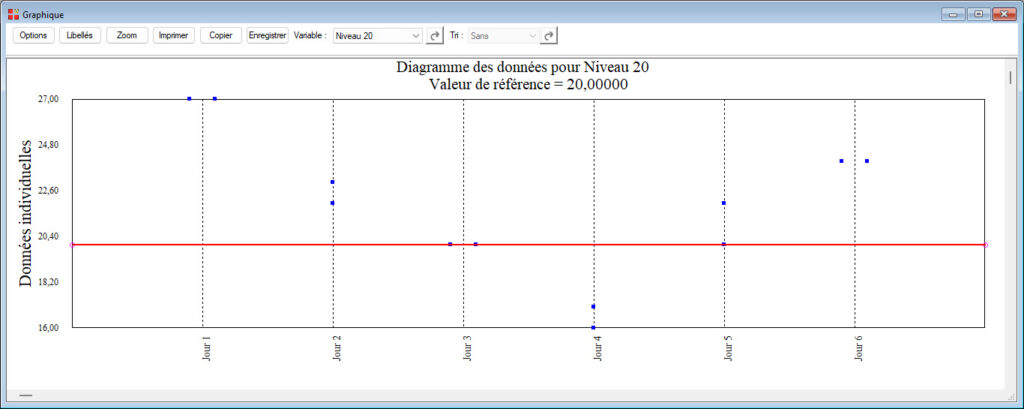The image size is (1024, 409).
Task: Click the Graphique app icon in title bar
Action: pos(13,13)
